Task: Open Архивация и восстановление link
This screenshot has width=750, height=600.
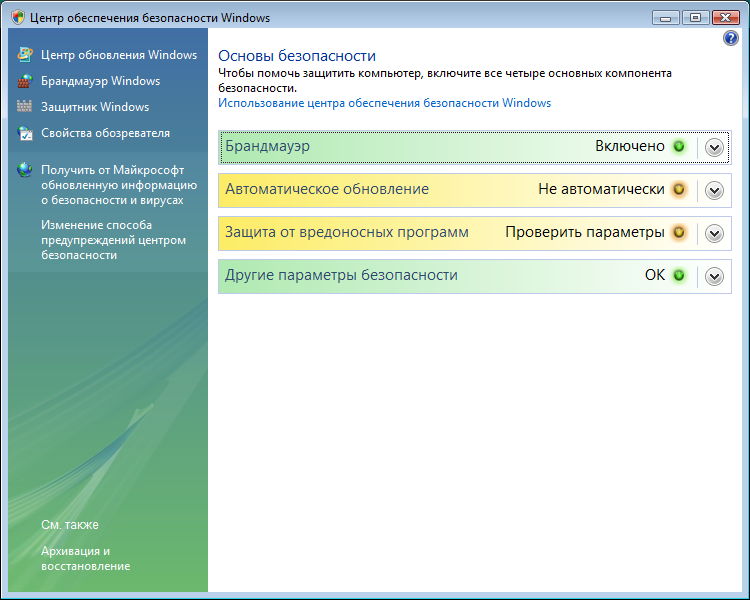Action: 85,558
